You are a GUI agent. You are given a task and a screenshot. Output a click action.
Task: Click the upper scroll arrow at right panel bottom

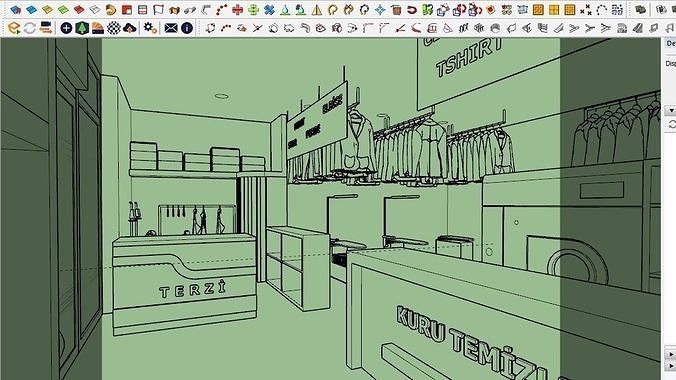click(x=671, y=354)
